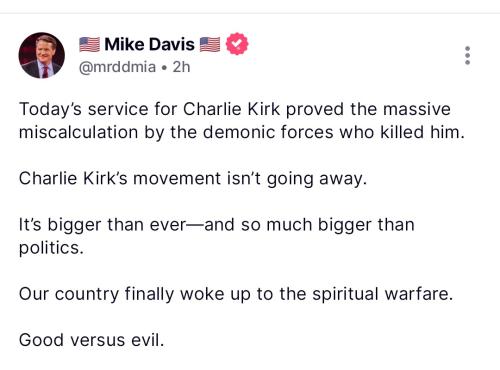Click the bullet separator before 2h
The height and width of the screenshot is (370, 500).
[x=164, y=68]
